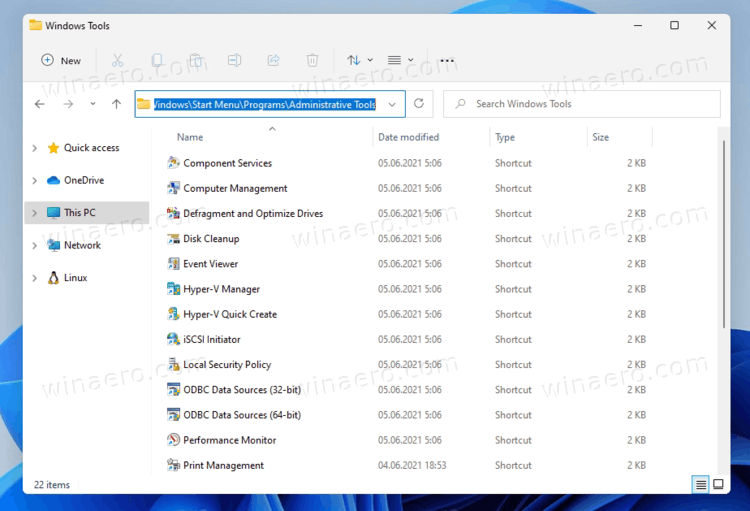
Task: Select the Performance Monitor icon
Action: [173, 440]
